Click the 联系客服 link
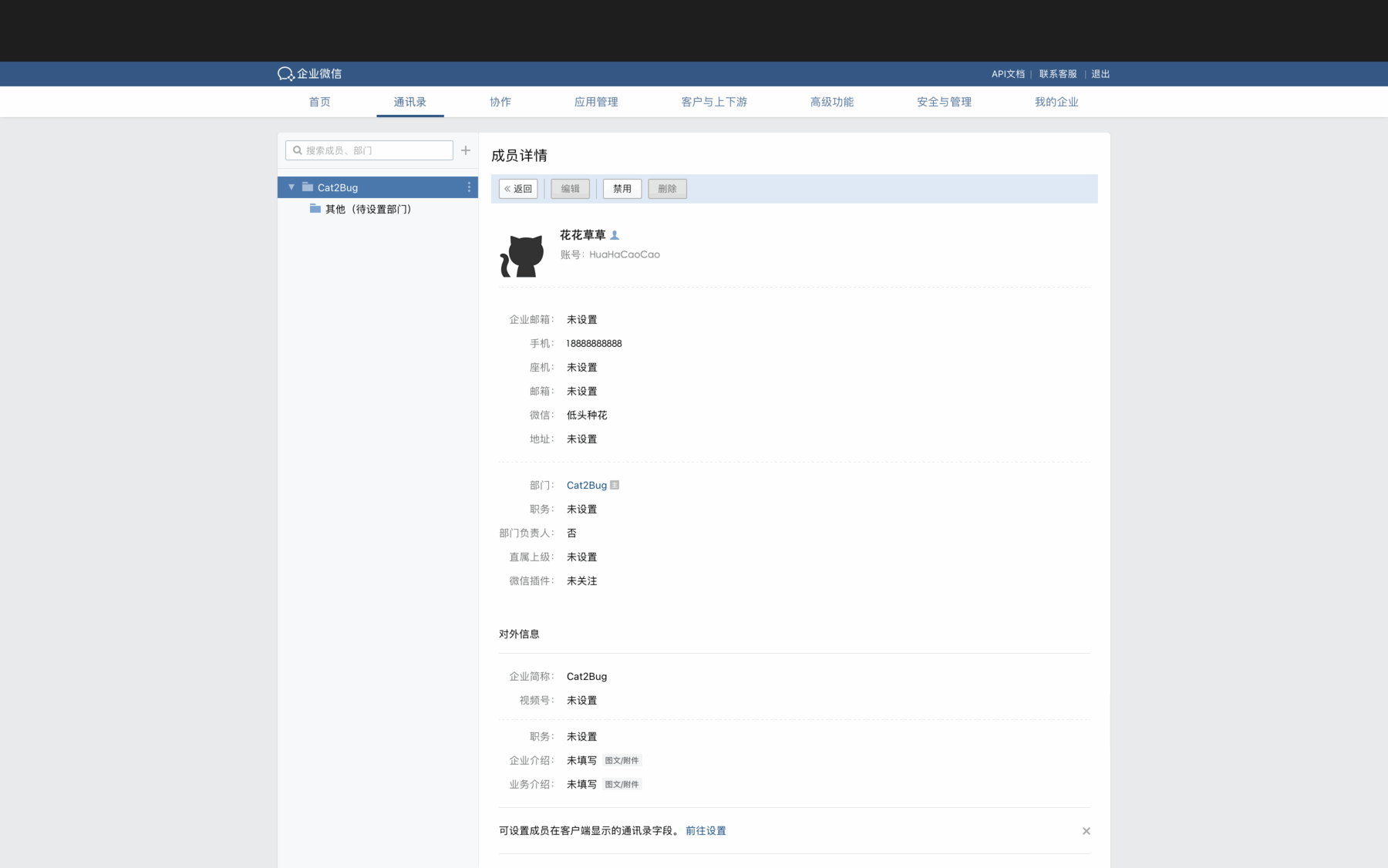The image size is (1388, 868). pos(1058,74)
